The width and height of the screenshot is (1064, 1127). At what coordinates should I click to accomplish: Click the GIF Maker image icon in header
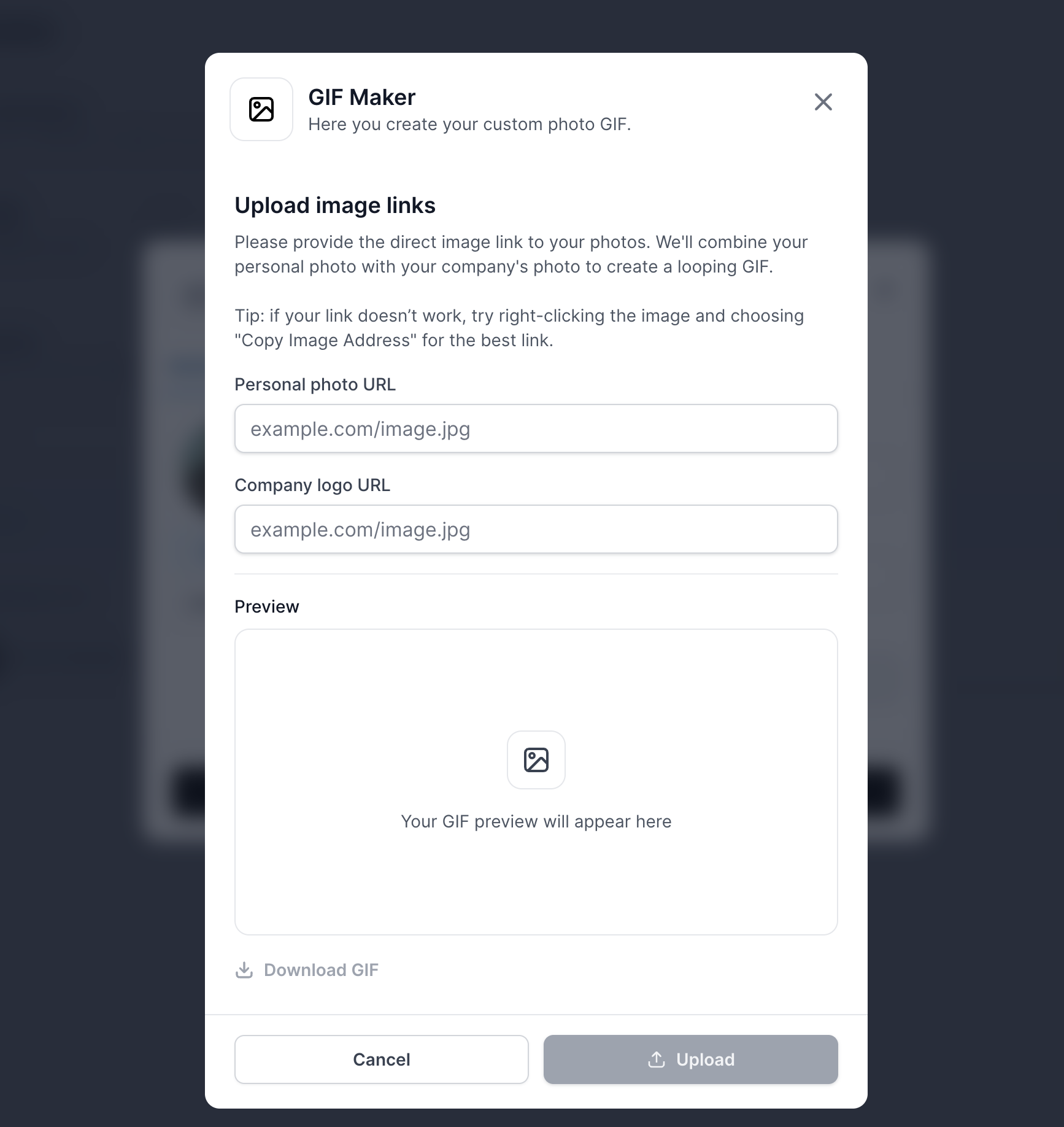261,109
